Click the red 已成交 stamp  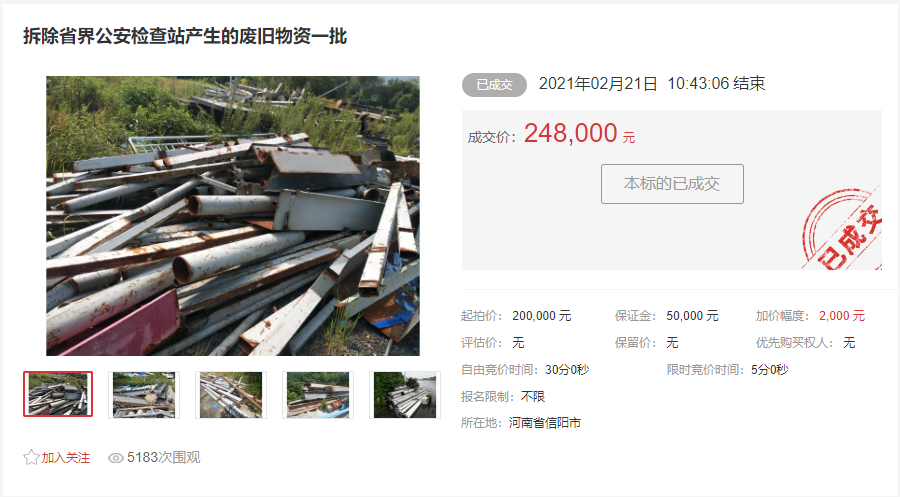pos(841,230)
